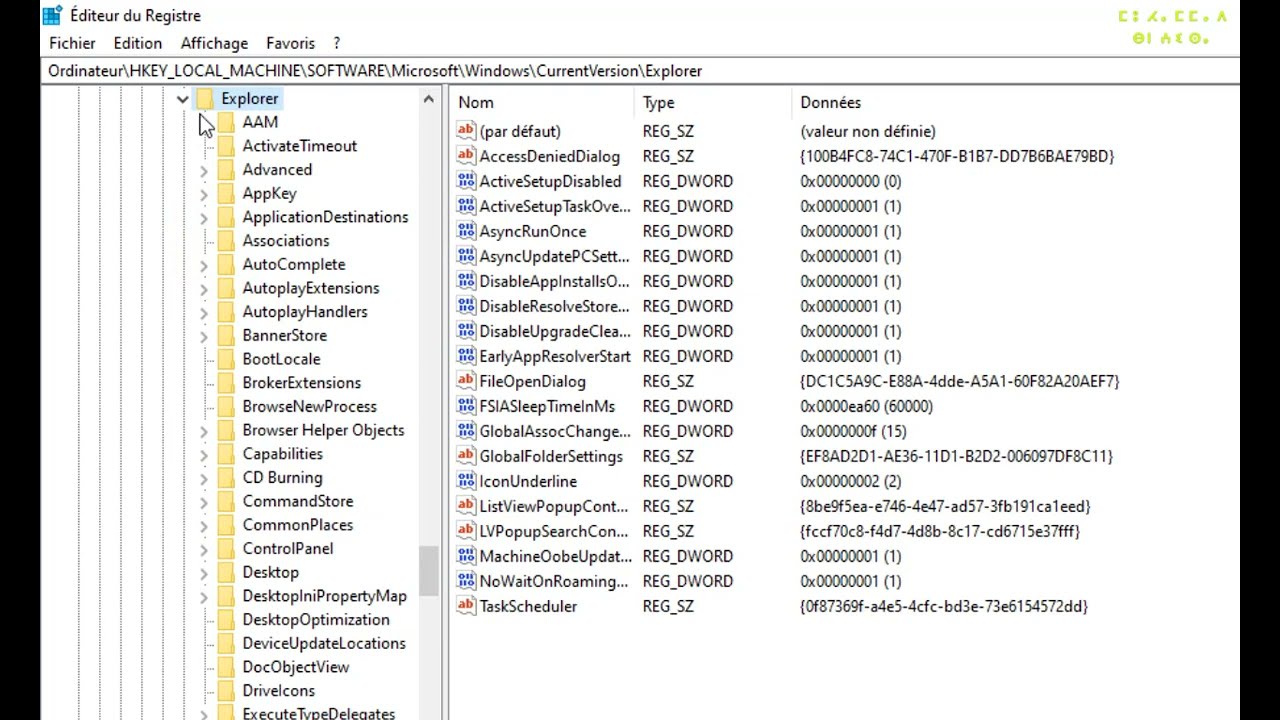
Task: Collapse the Explorer key
Action: (x=183, y=98)
